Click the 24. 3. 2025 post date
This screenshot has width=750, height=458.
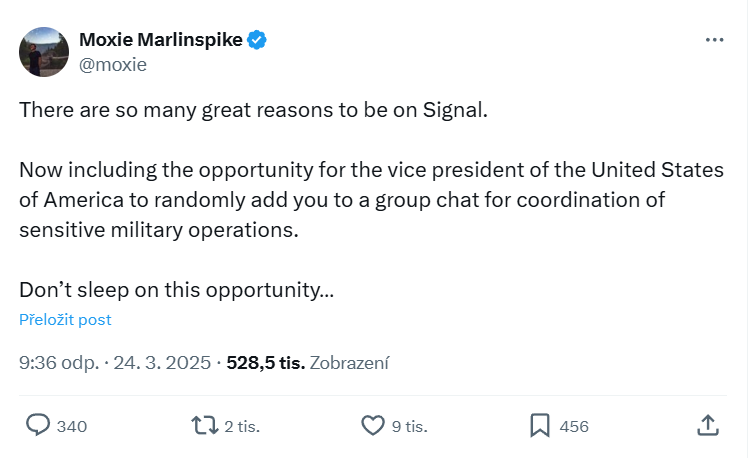pos(164,363)
